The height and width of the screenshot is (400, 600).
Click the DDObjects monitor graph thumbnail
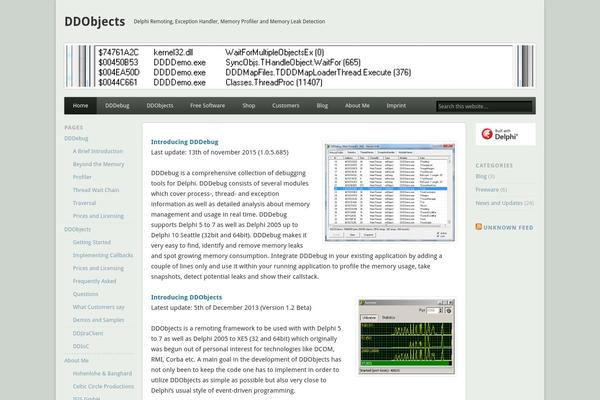click(407, 336)
